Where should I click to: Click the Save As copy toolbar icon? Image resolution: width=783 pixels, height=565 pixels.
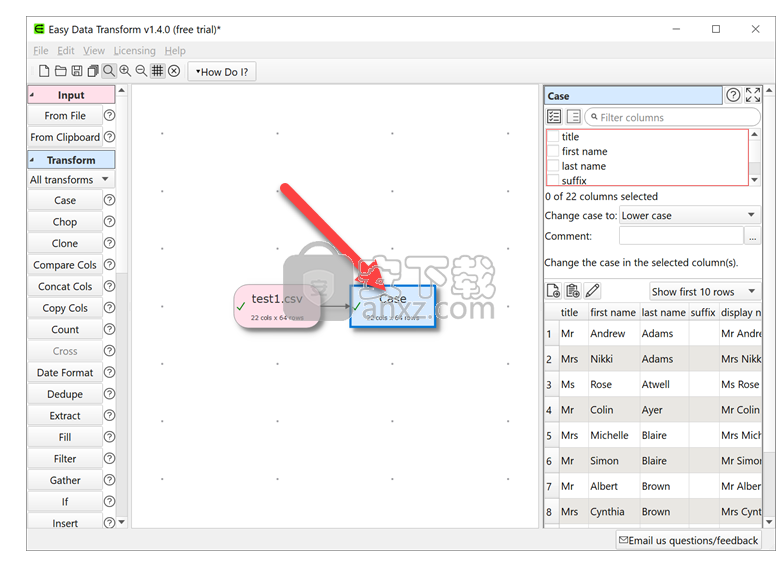pos(92,71)
